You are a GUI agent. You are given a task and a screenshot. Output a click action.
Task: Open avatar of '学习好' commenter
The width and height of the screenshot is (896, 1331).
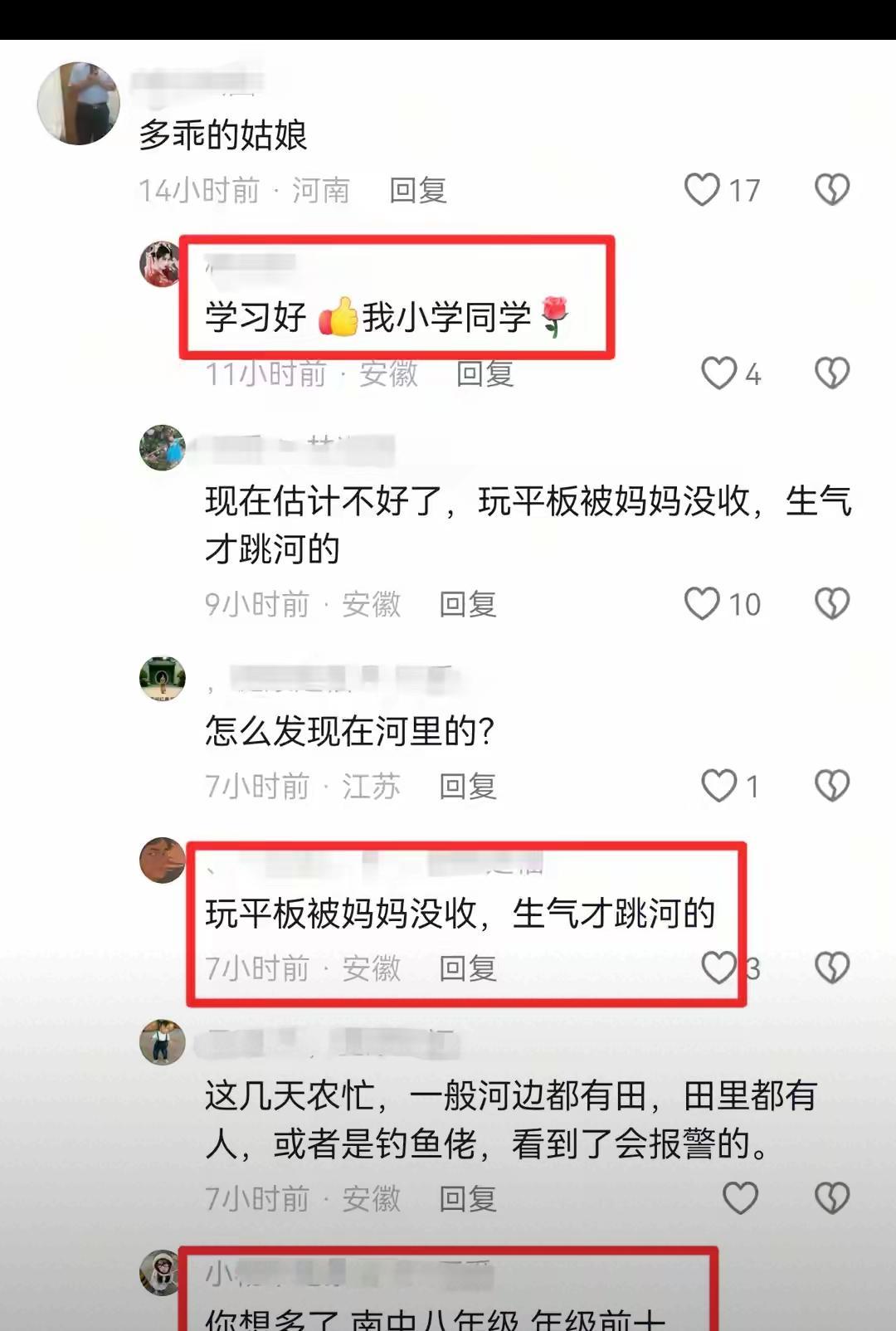162,265
